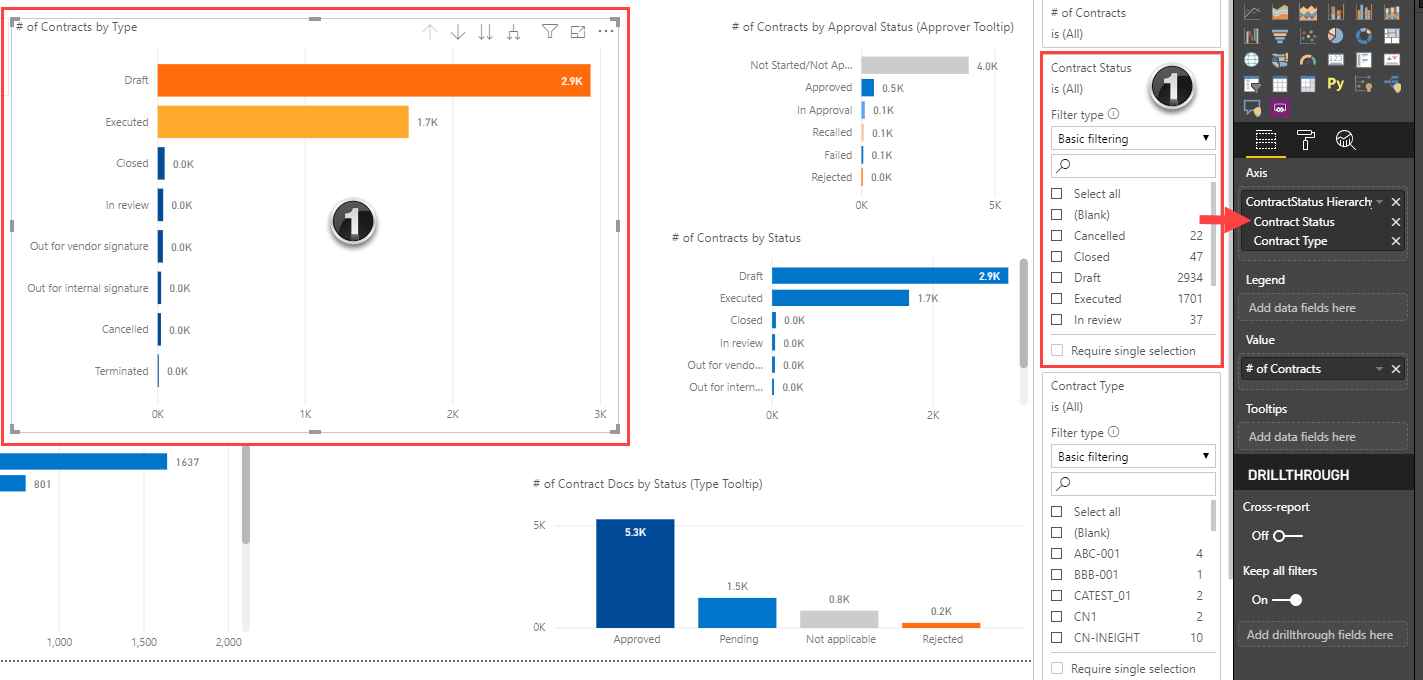Select the Gauge visualization icon
Screen dimensions: 1423x680
click(1308, 60)
